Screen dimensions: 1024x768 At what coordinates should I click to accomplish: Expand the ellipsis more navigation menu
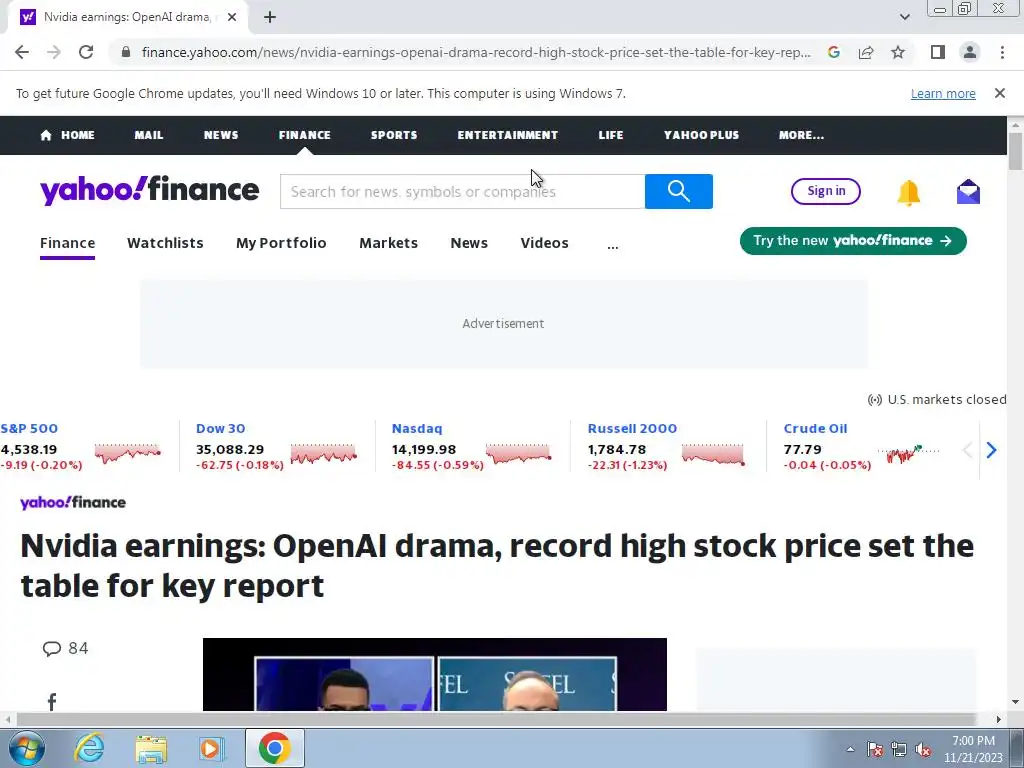(613, 246)
